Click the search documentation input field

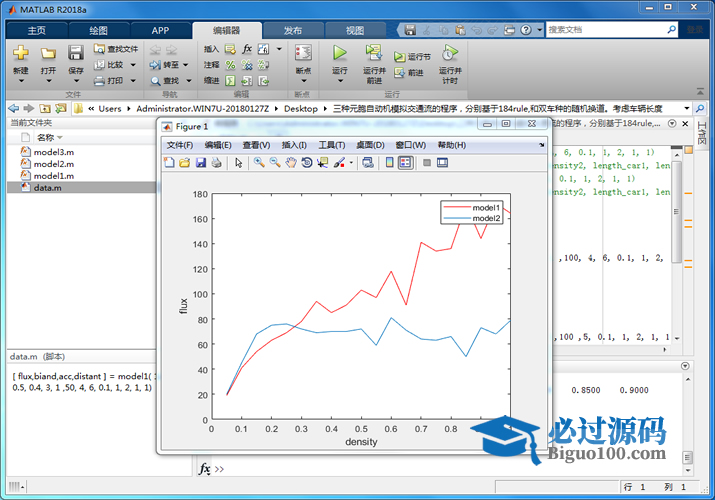606,30
